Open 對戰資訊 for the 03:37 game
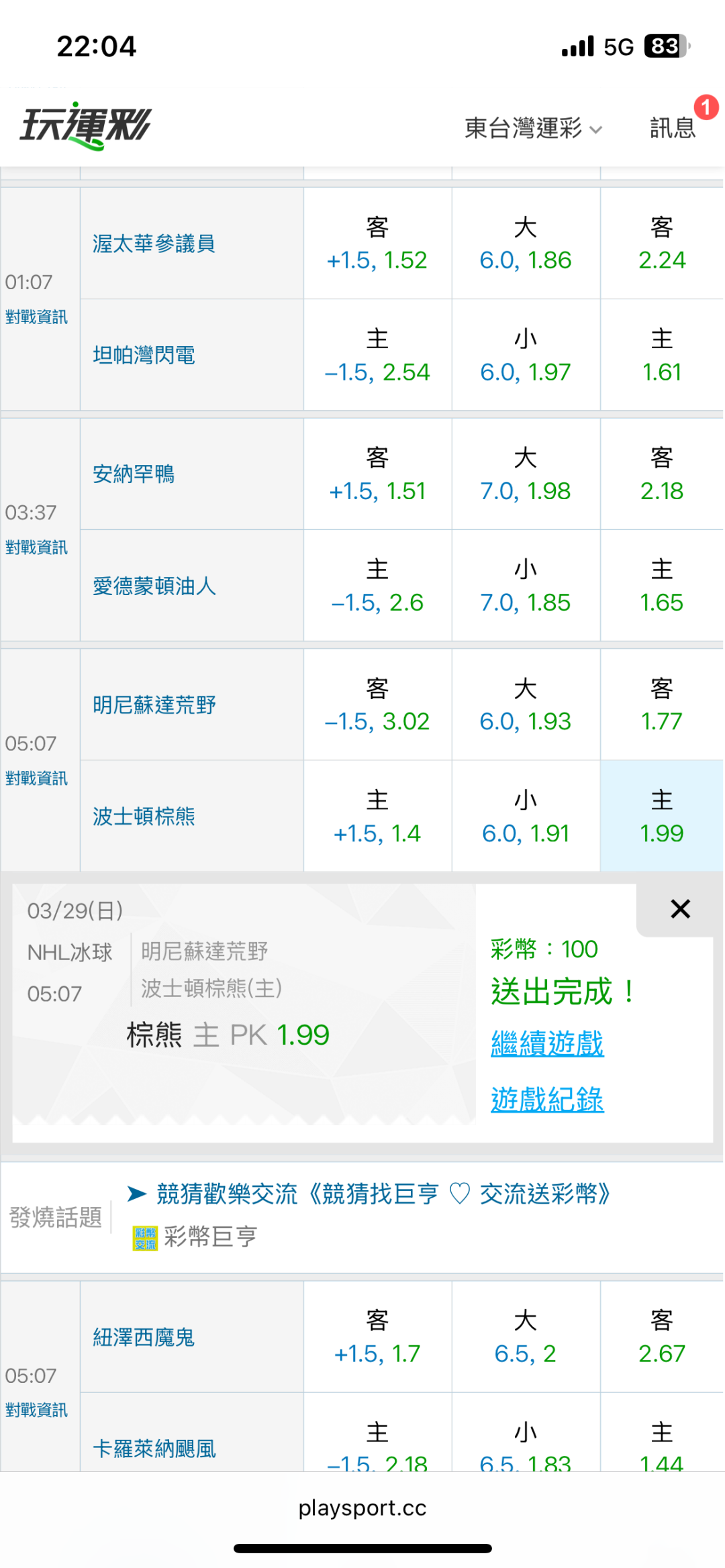This screenshot has height=1568, width=725. (x=36, y=547)
